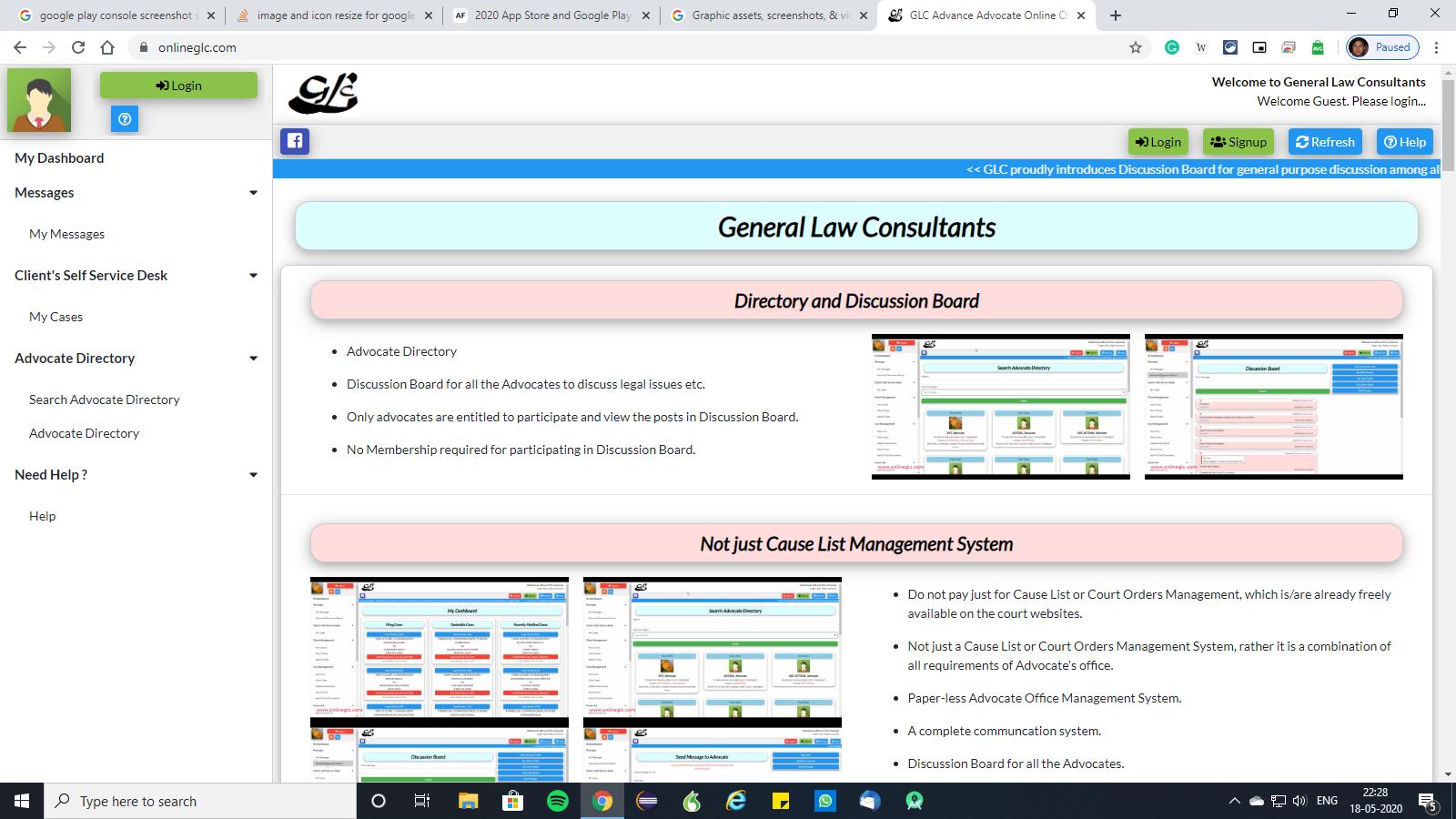Open the volume control in tray

[x=1299, y=801]
